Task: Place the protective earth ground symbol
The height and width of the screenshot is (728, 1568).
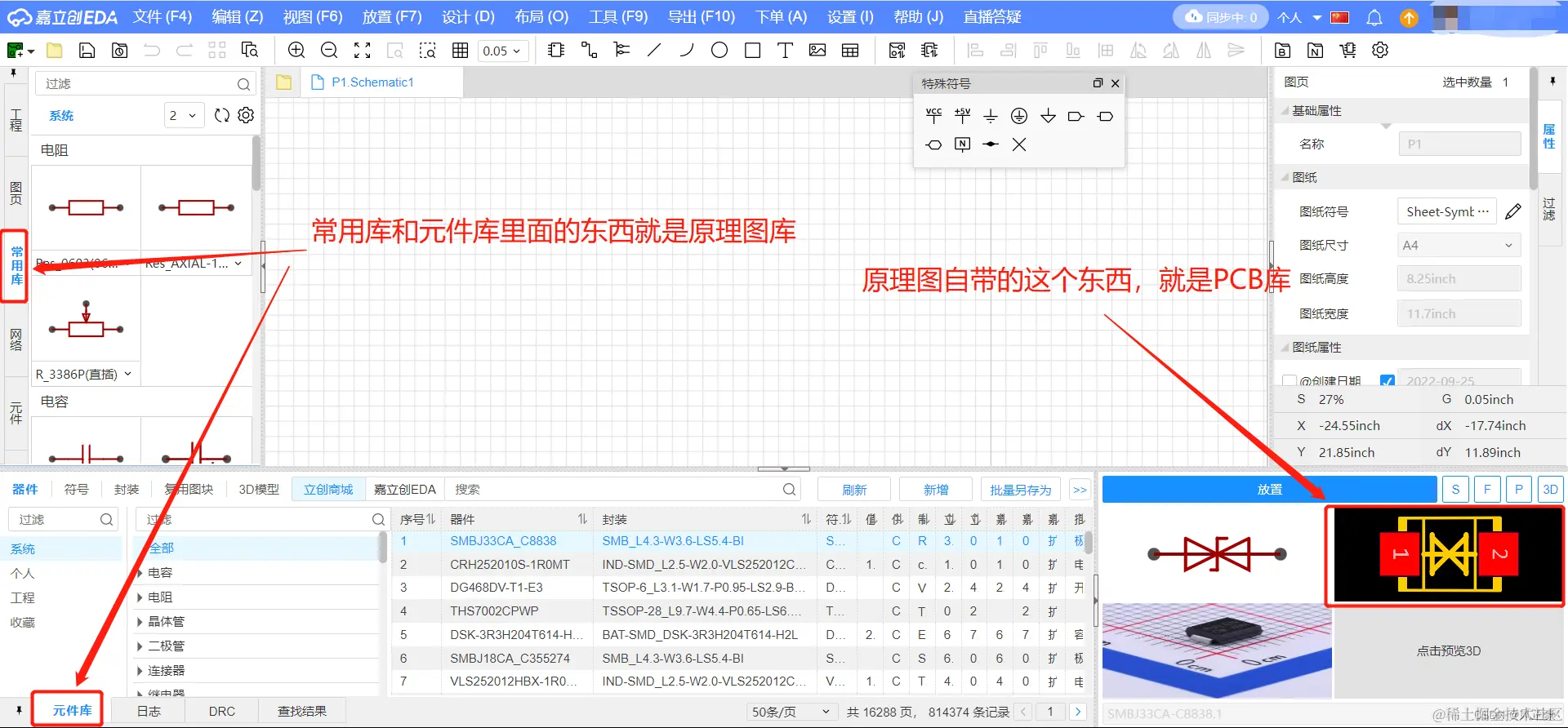Action: tap(1019, 116)
